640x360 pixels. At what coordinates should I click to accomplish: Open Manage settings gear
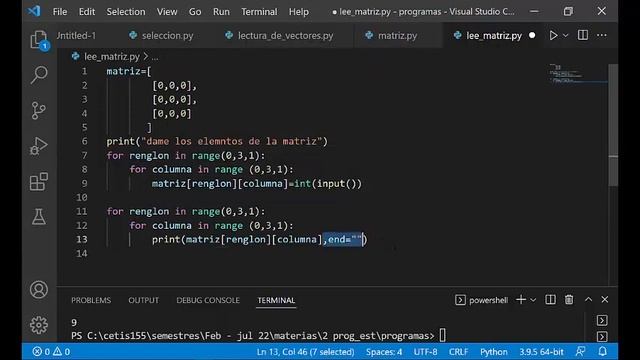coord(39,325)
